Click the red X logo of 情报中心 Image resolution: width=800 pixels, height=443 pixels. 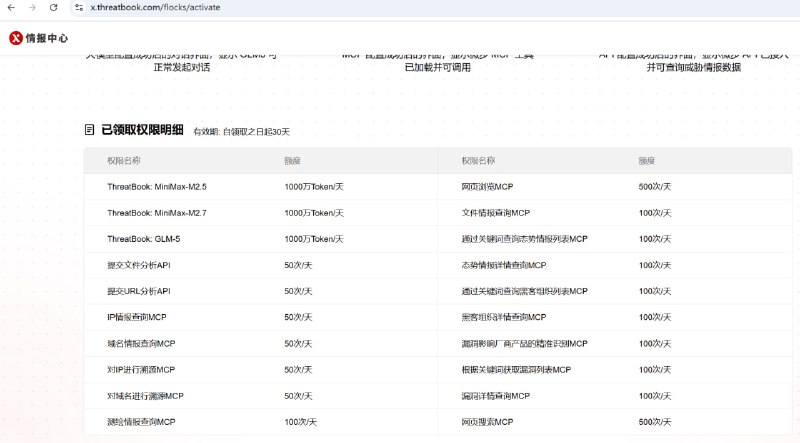pyautogui.click(x=16, y=38)
